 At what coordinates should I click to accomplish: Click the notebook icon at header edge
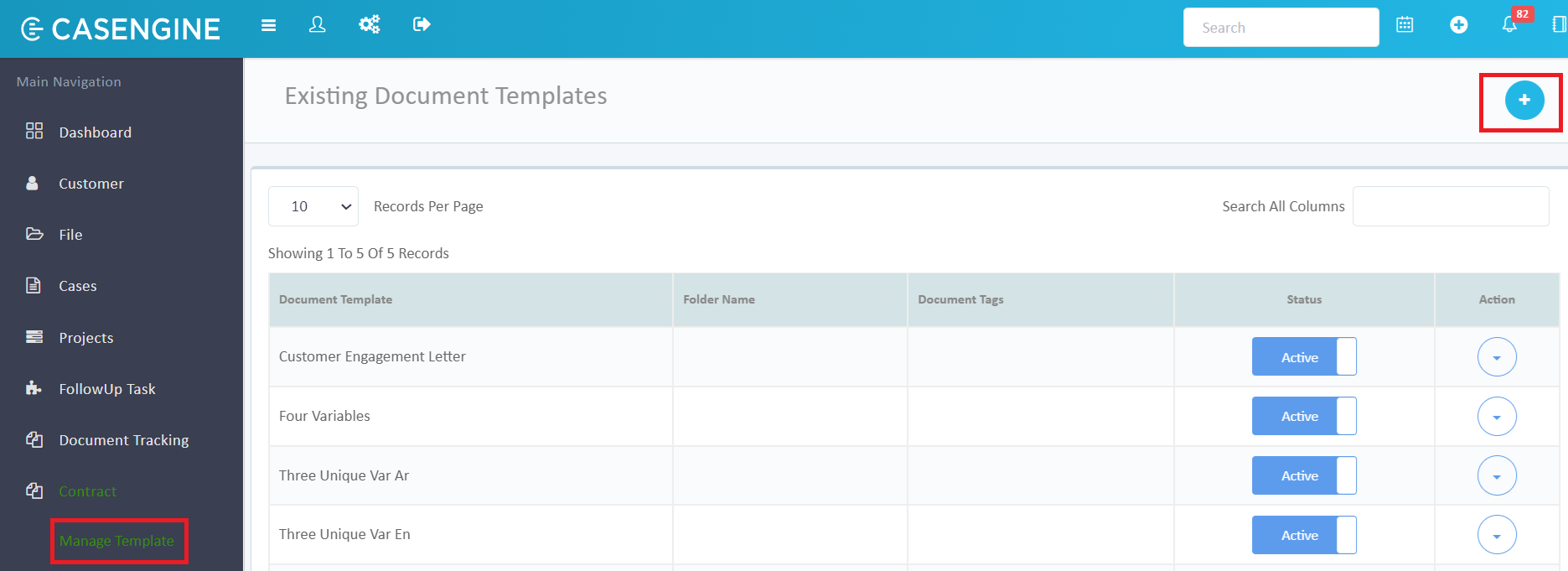click(1559, 25)
